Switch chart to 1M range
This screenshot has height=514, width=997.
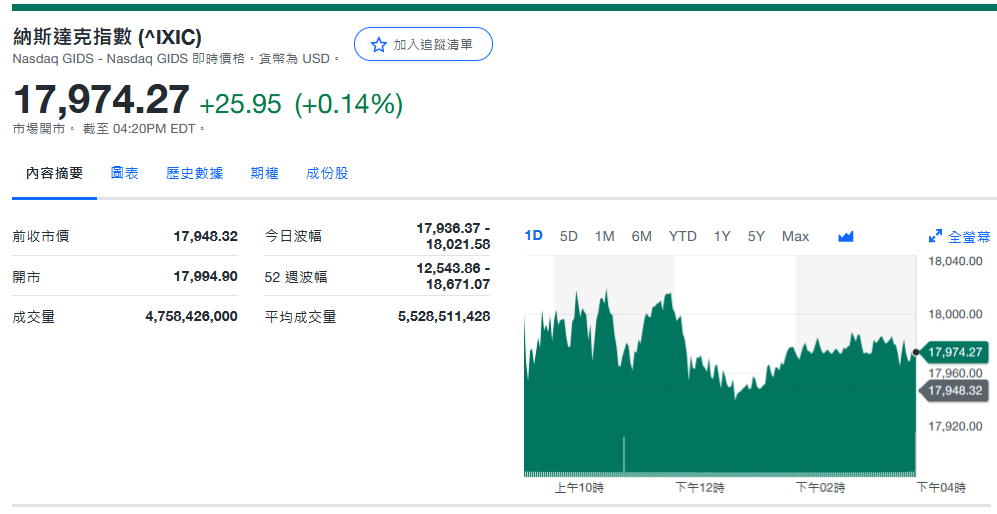604,236
